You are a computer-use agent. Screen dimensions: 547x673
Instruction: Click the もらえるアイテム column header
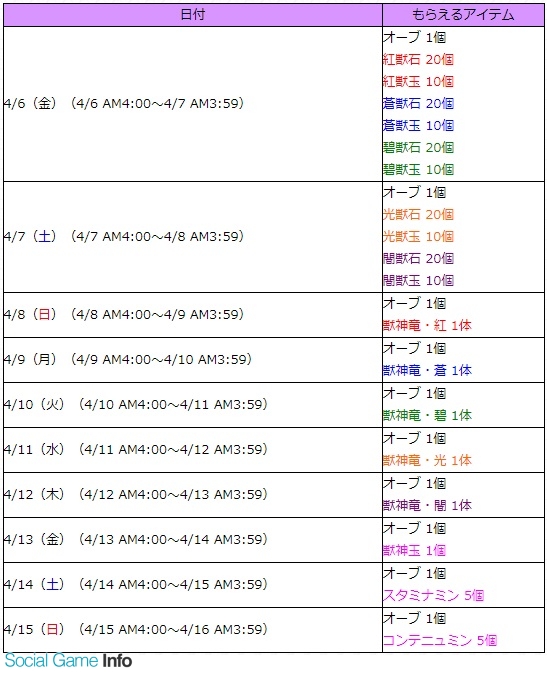click(463, 15)
